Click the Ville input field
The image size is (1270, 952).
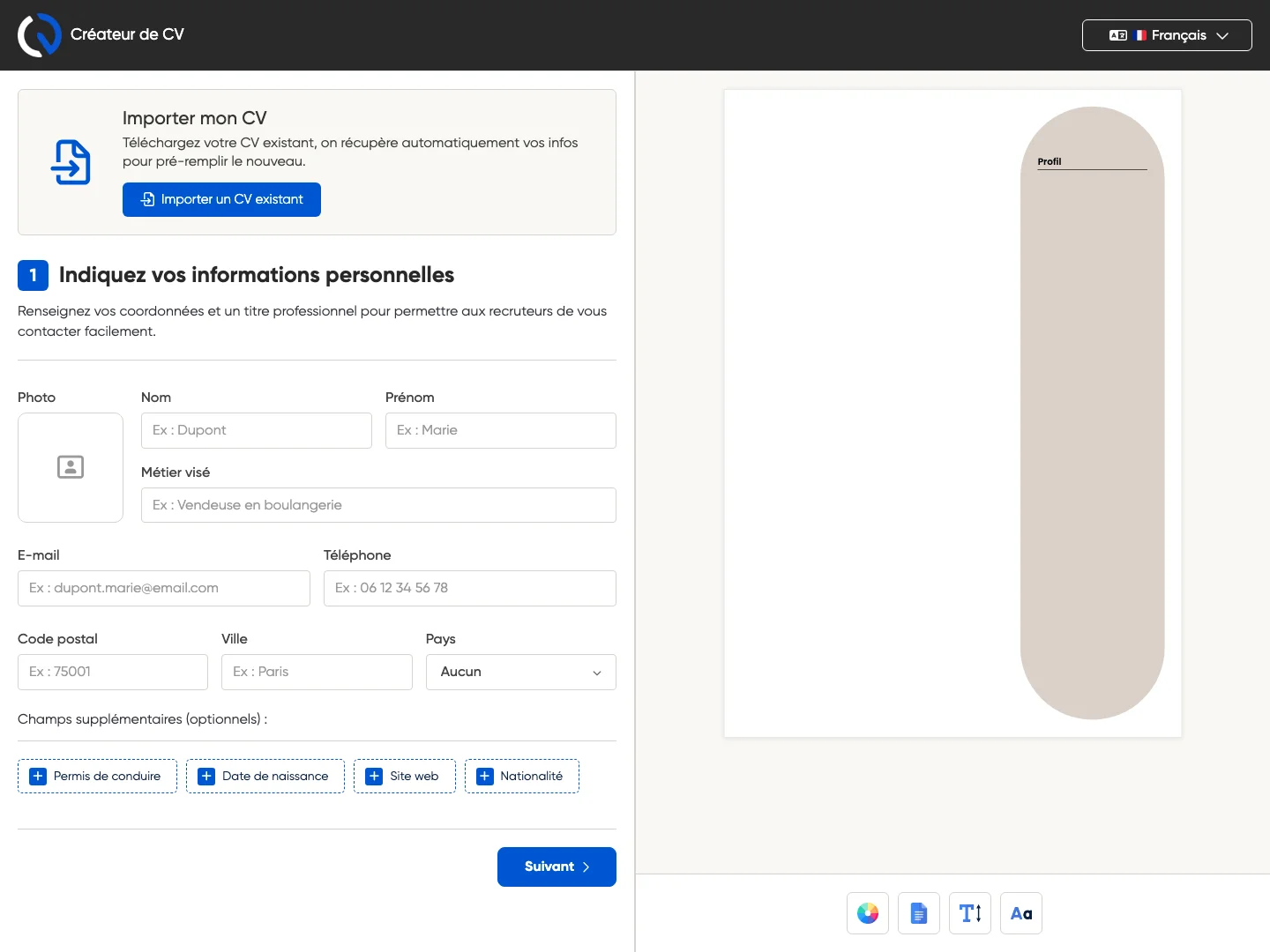(x=317, y=672)
